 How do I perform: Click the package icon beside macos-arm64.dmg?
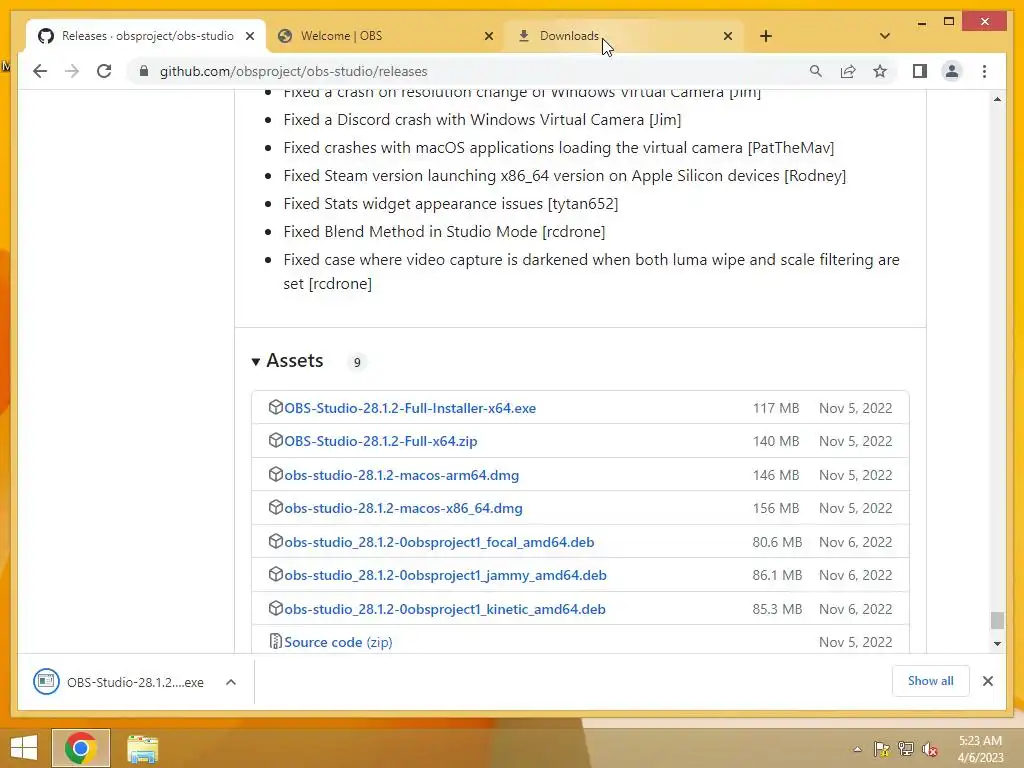click(x=276, y=474)
